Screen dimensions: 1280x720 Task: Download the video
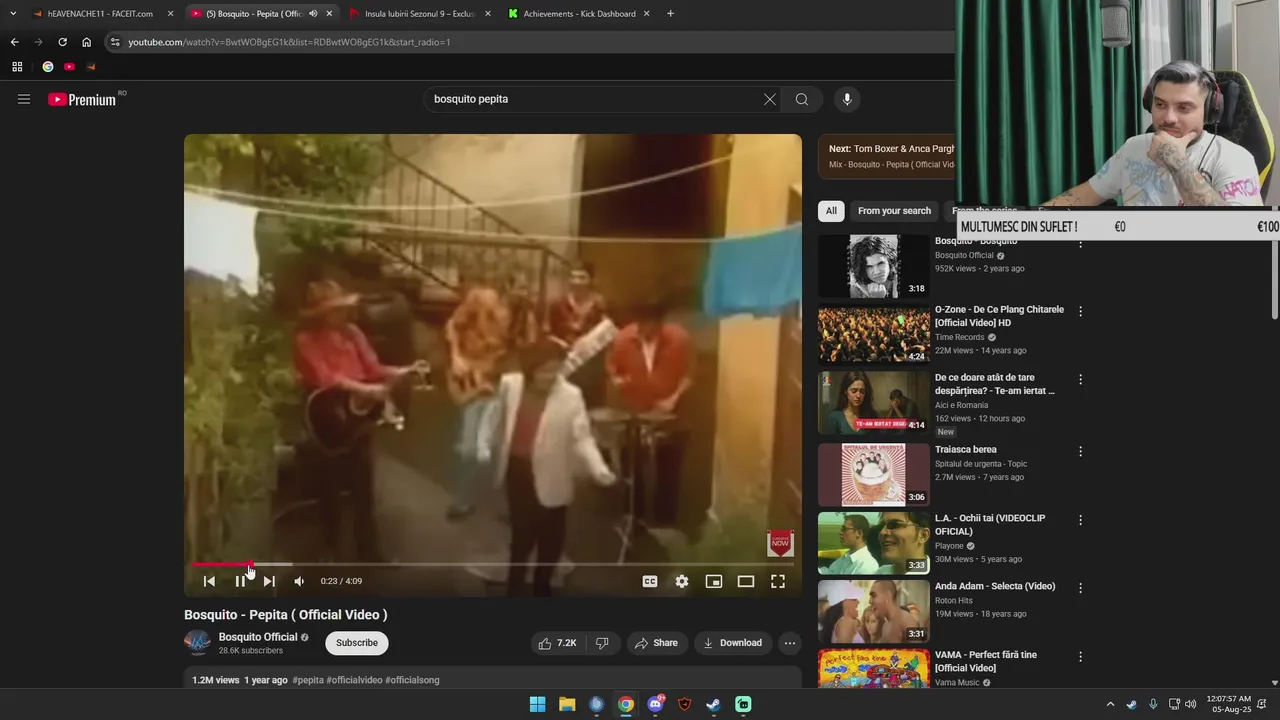tap(732, 643)
